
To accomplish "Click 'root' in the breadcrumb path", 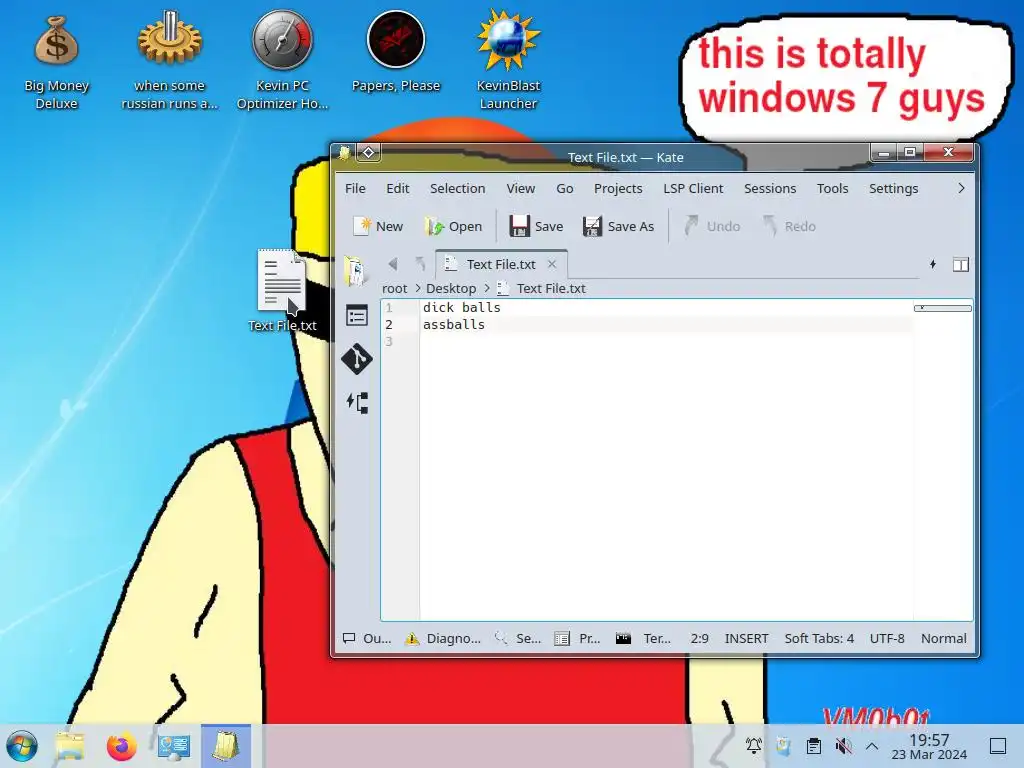I will pos(394,289).
